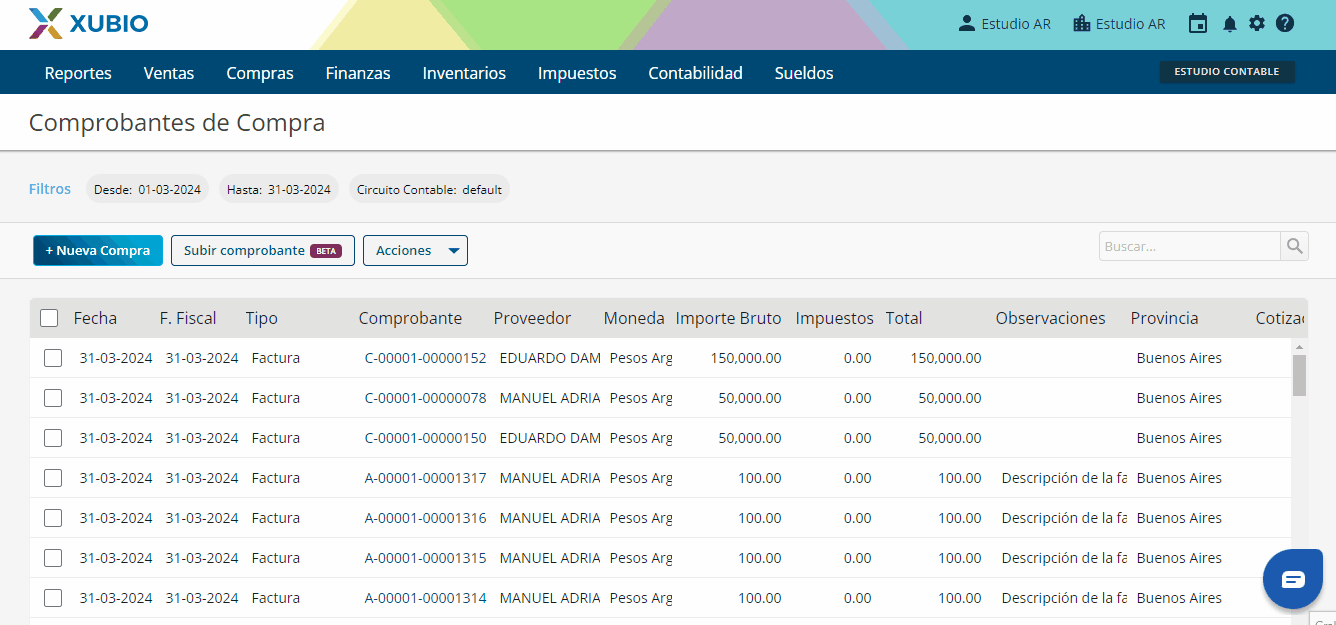Sort by Total column header
This screenshot has height=625, width=1336.
(904, 318)
